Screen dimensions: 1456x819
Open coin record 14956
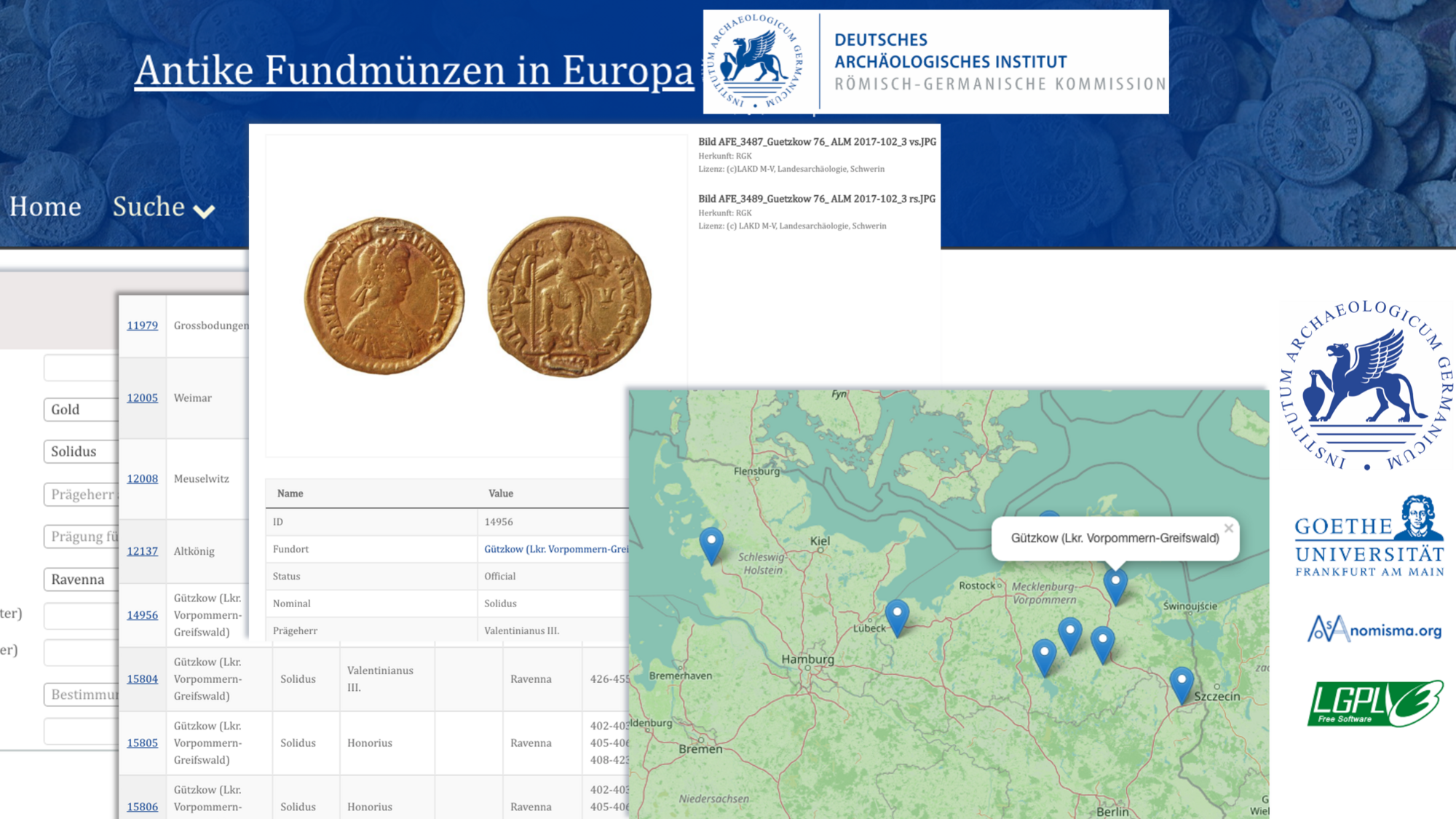coord(142,615)
